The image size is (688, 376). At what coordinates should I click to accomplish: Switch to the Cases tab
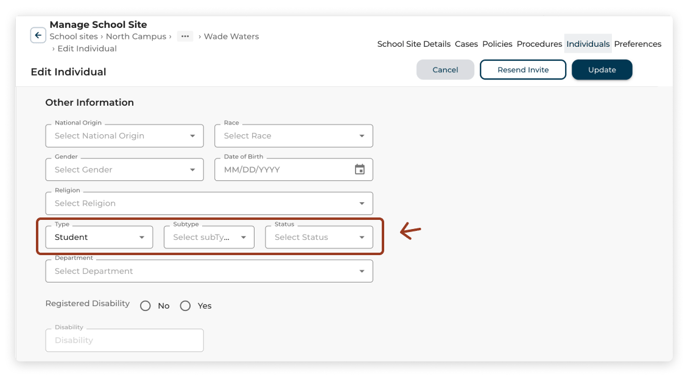[x=466, y=44]
